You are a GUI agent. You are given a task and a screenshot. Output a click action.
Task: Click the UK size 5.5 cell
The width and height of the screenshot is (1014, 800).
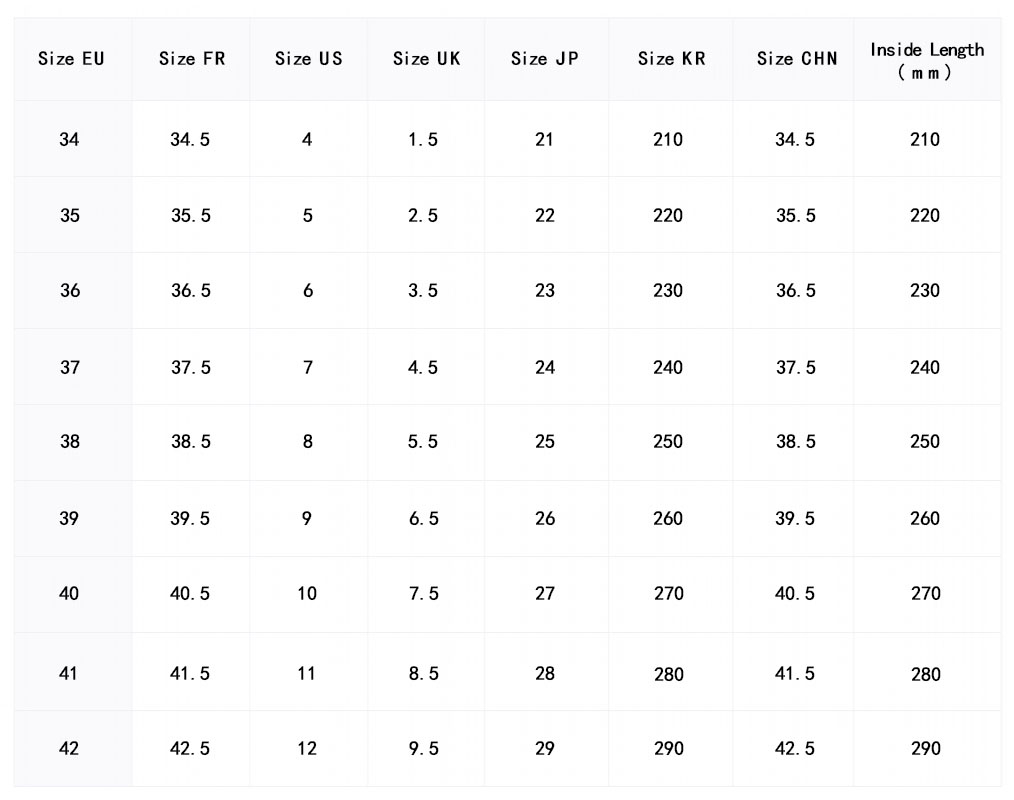(x=423, y=442)
